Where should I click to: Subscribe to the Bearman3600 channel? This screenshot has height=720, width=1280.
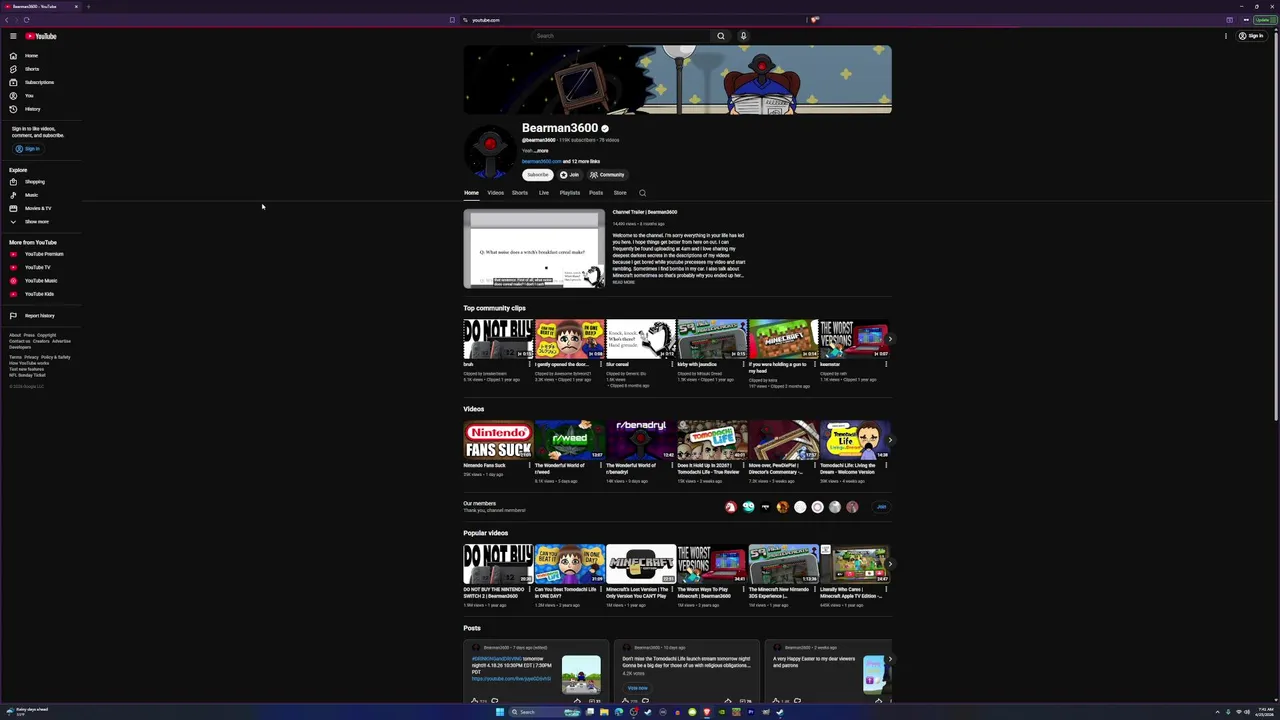(x=538, y=175)
